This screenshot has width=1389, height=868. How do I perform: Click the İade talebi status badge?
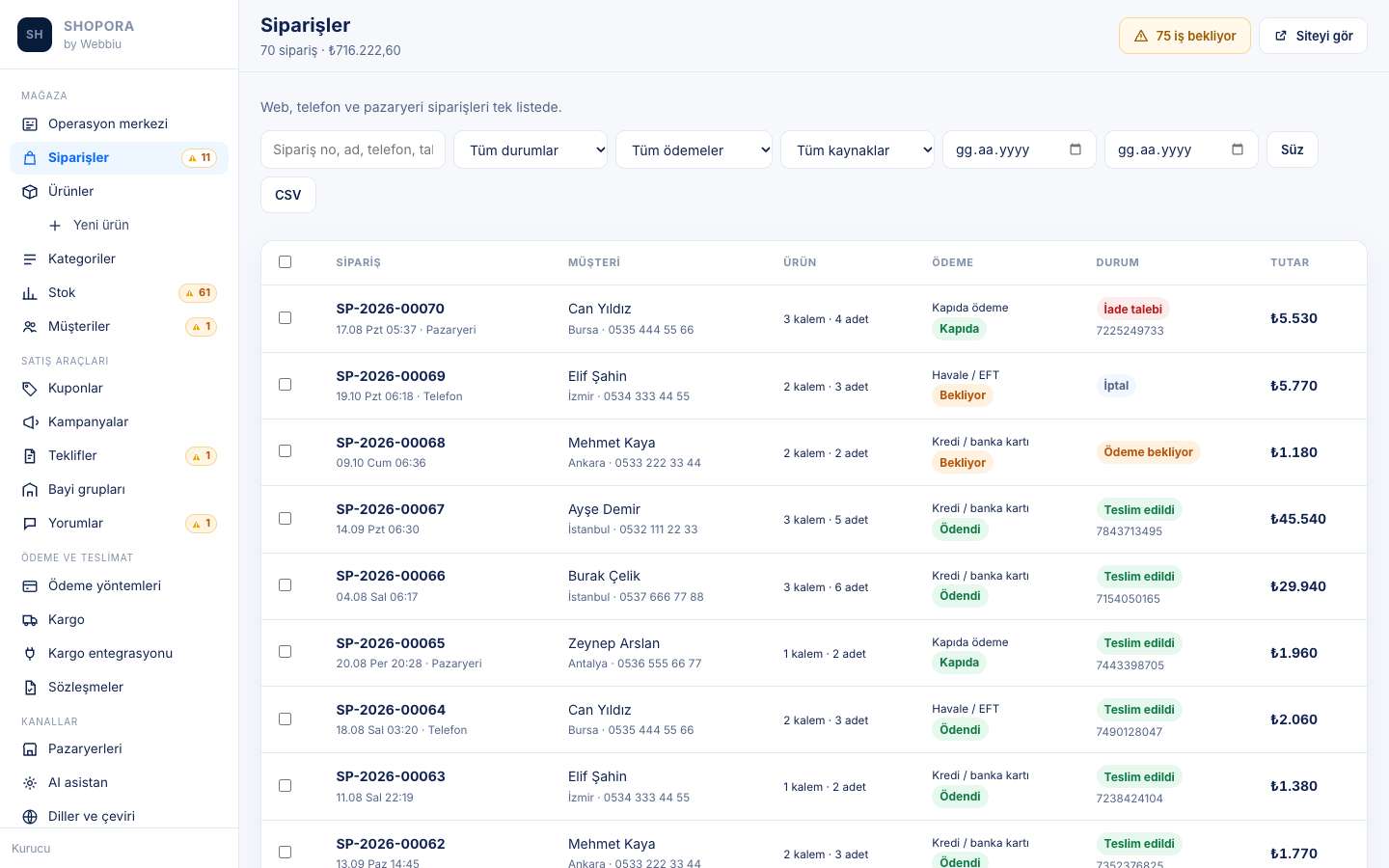coord(1132,310)
